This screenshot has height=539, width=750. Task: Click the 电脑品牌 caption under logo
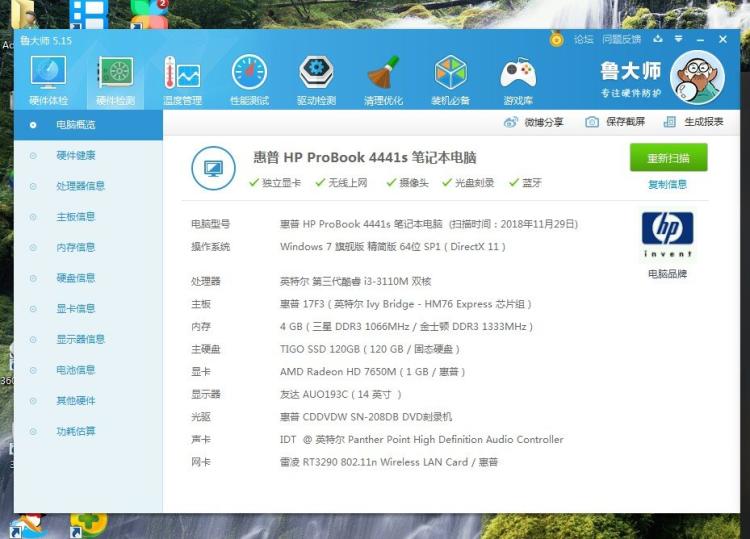667,274
